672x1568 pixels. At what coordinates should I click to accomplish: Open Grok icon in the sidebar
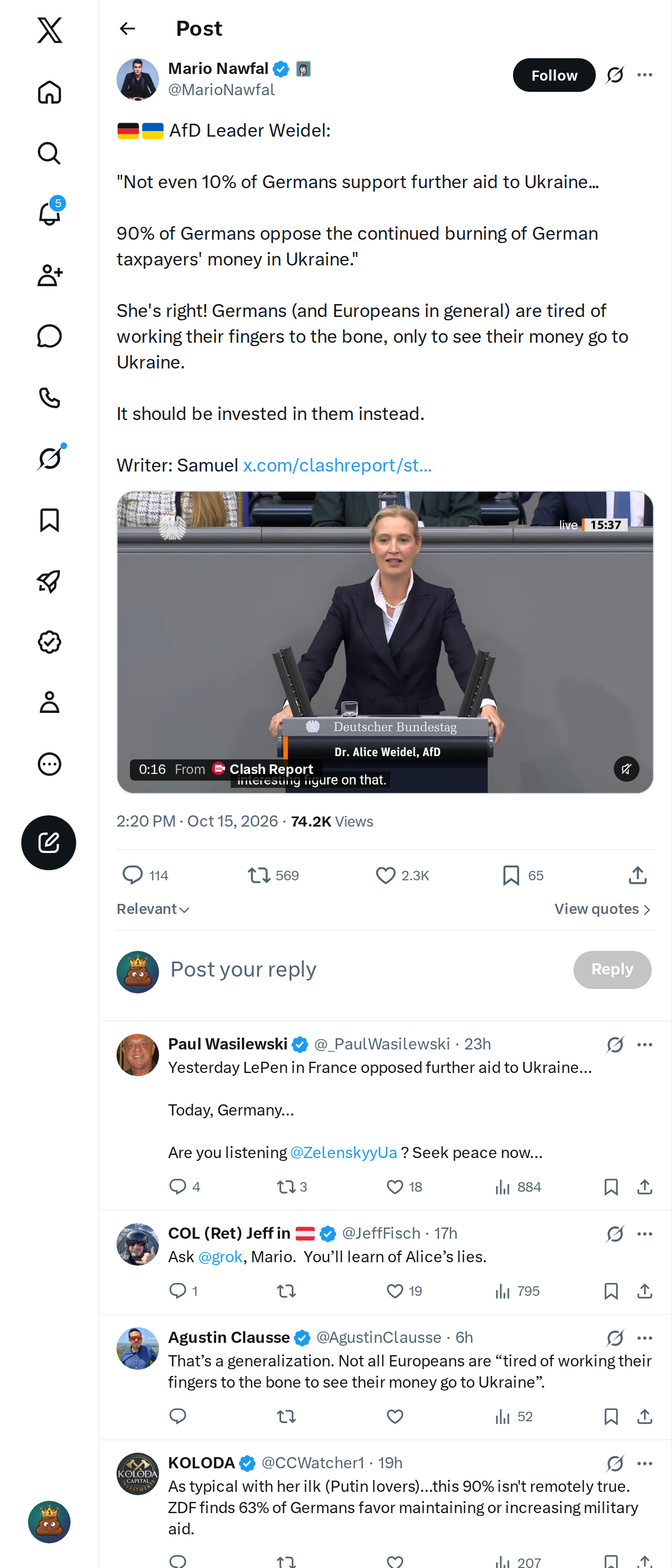pyautogui.click(x=49, y=458)
